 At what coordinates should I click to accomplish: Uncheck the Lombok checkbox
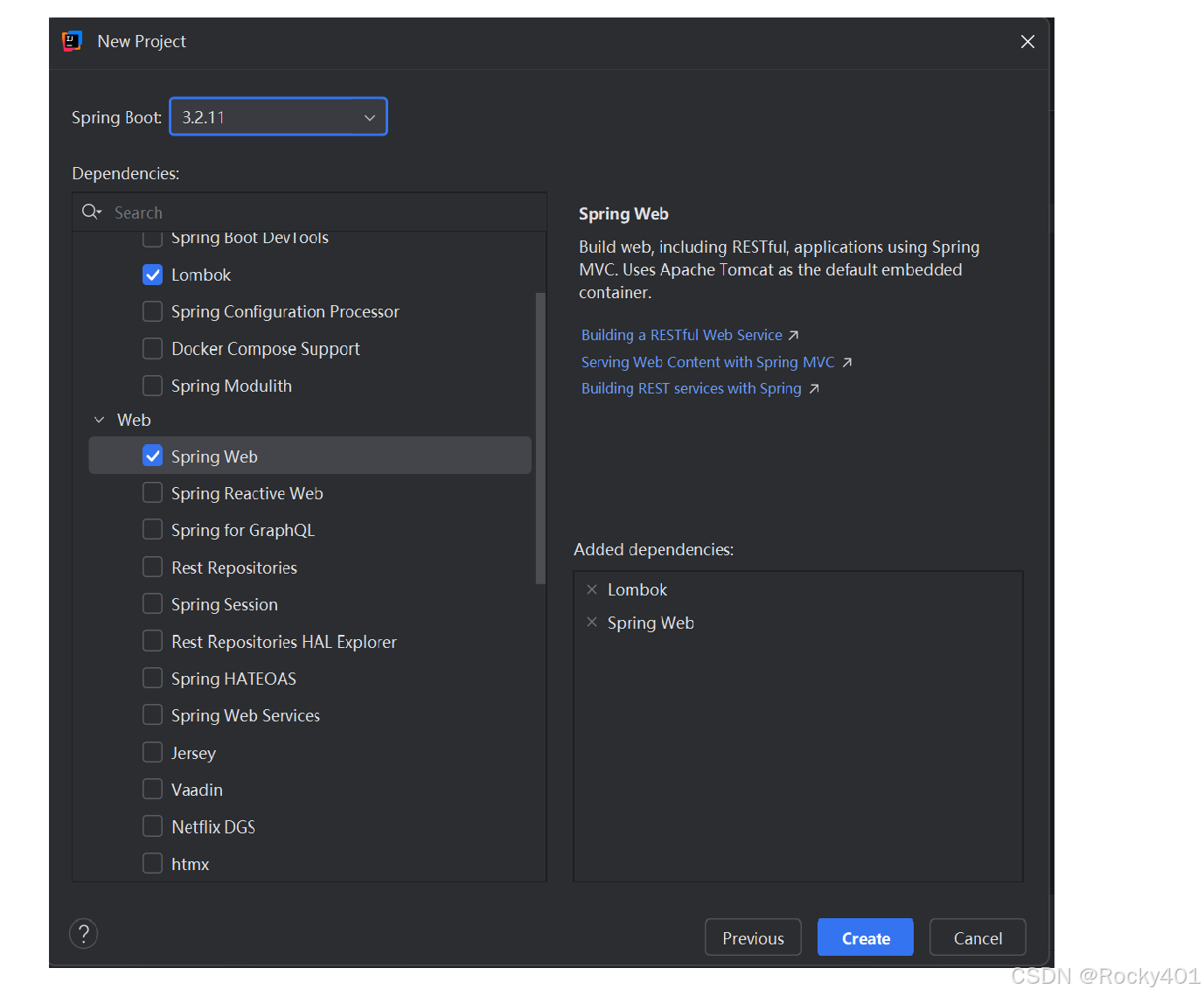point(152,275)
